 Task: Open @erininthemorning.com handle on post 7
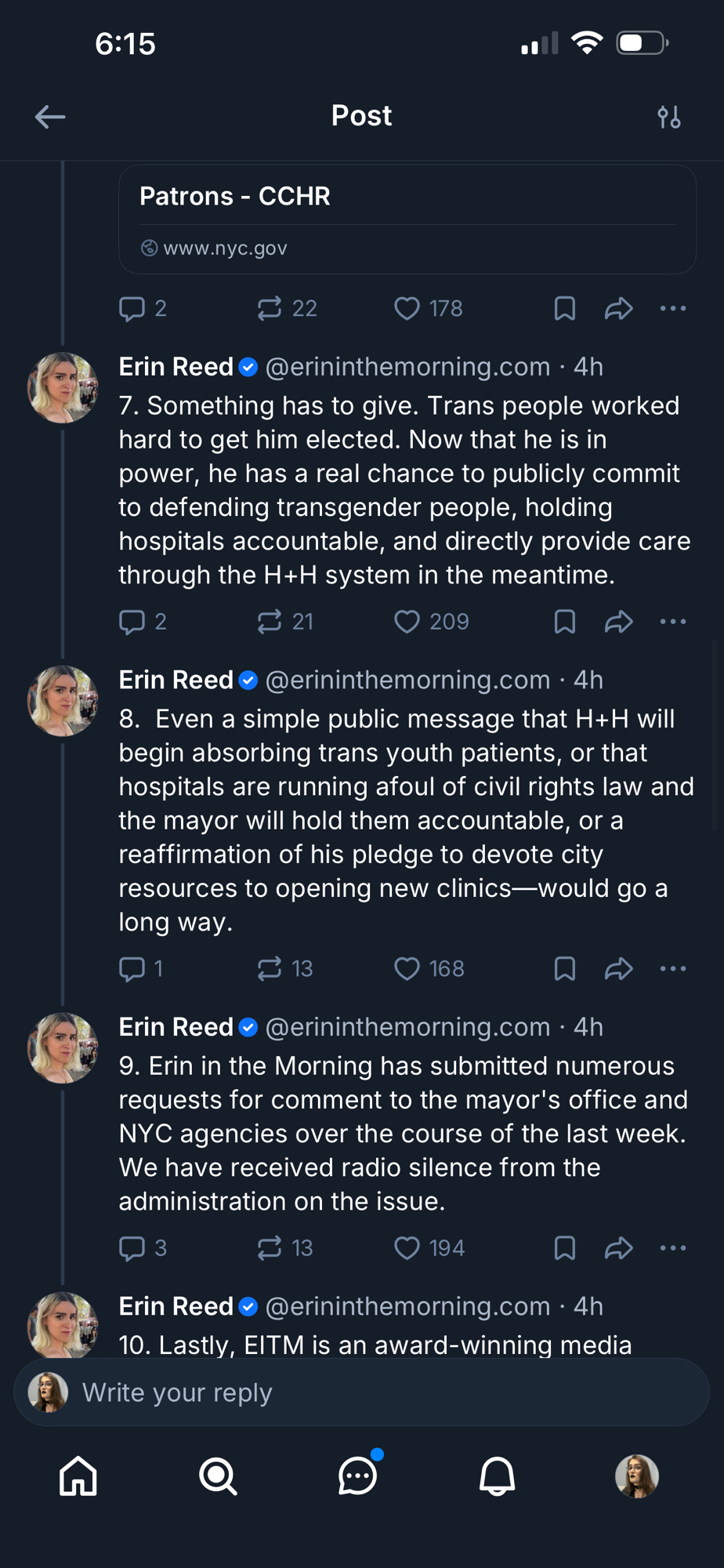tap(407, 367)
